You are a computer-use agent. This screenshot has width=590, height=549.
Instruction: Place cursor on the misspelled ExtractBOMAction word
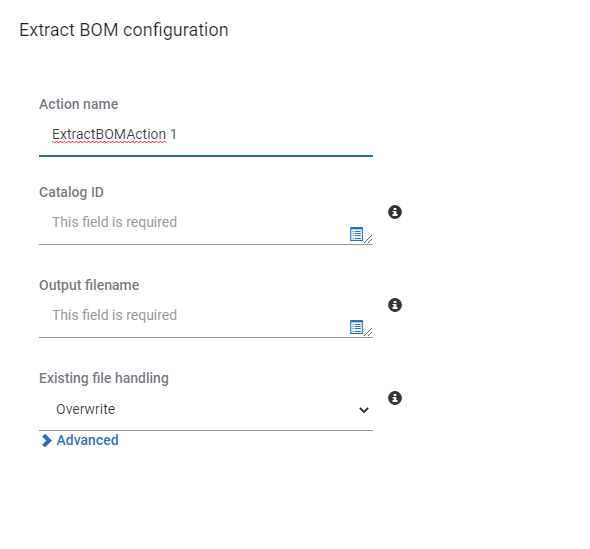(x=109, y=134)
